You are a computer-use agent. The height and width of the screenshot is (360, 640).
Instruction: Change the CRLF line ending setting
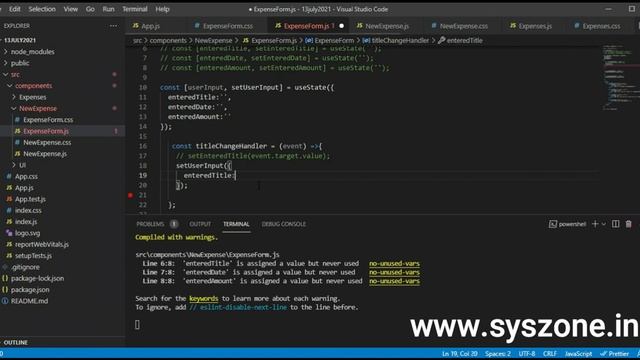[550, 354]
